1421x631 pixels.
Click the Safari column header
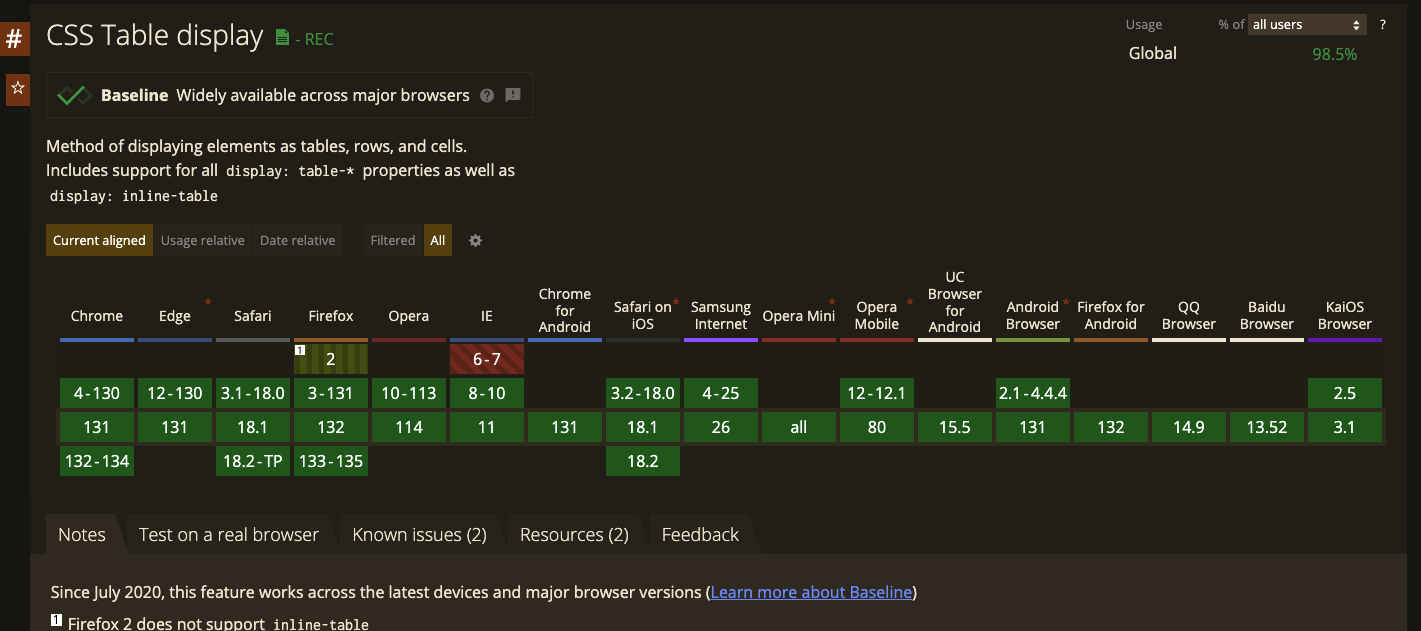pos(253,316)
